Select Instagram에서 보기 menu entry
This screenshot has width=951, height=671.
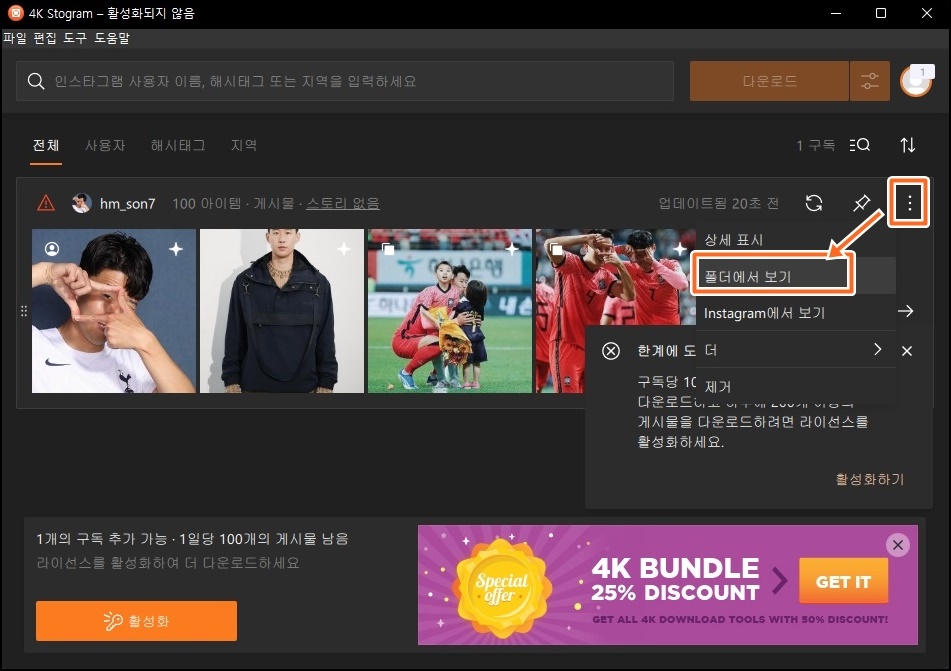click(796, 313)
